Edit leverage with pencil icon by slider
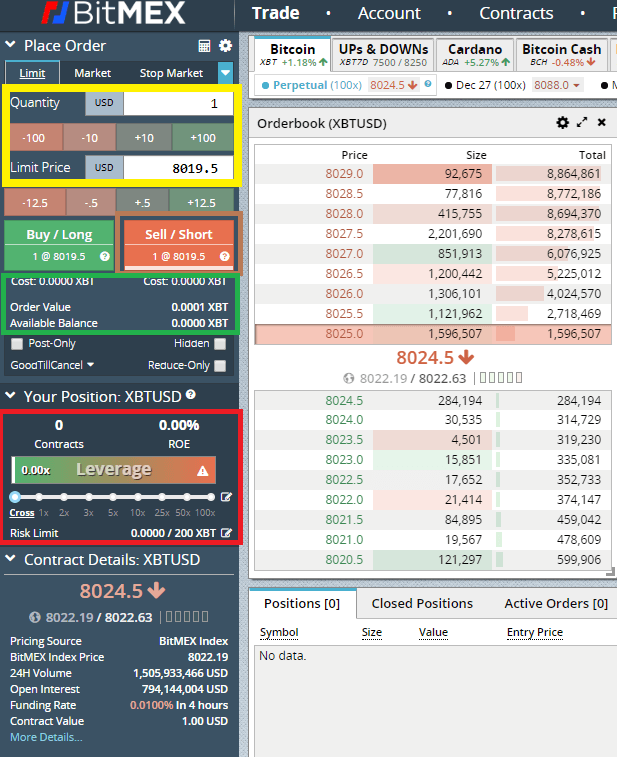The width and height of the screenshot is (617, 757). point(226,497)
